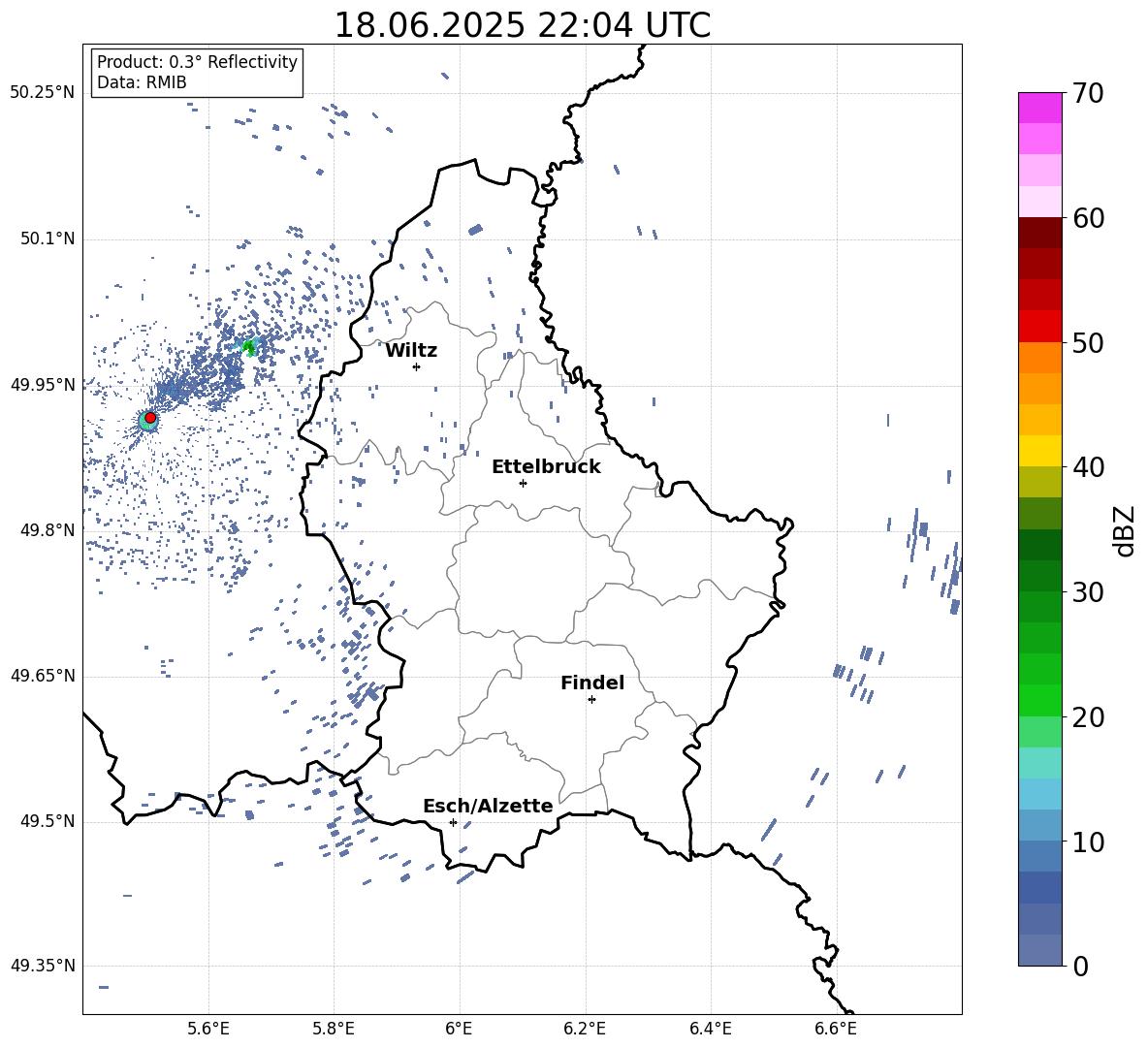Click the cross marker below Wiltz
The image size is (1148, 1048).
click(x=417, y=366)
